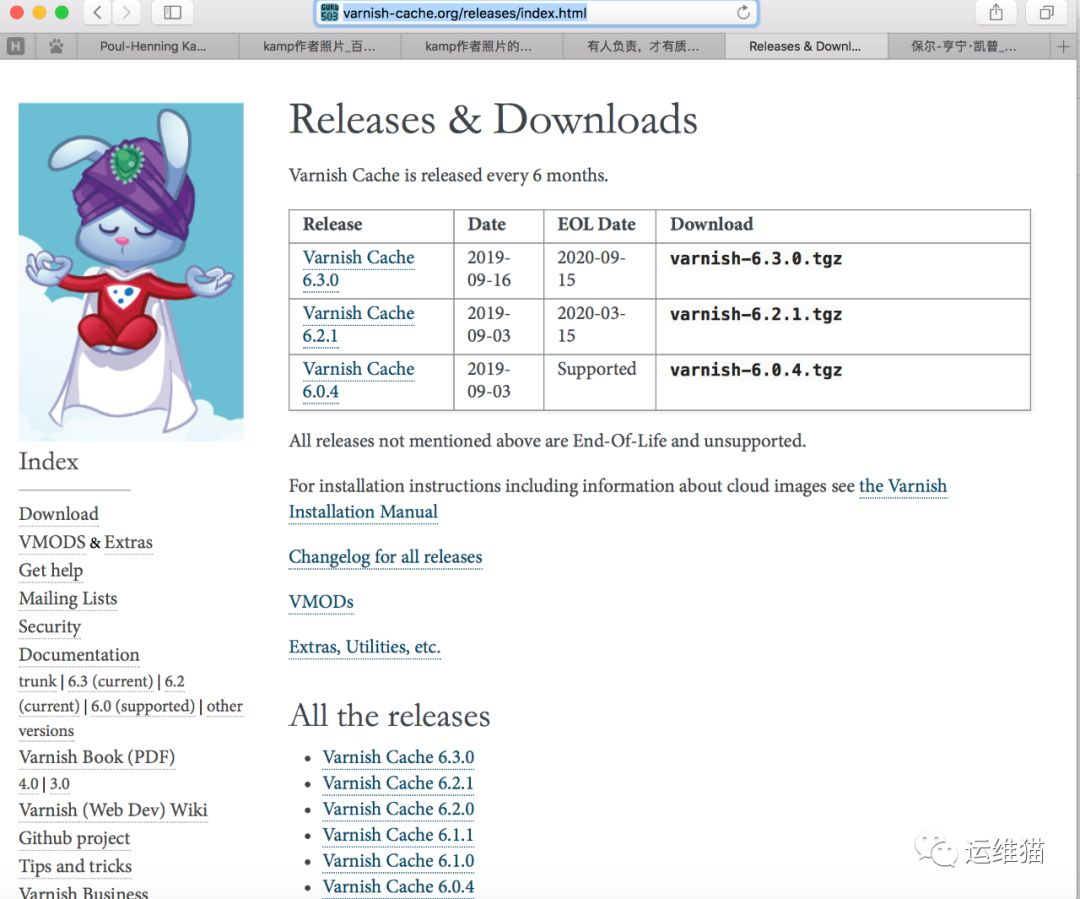Open Varnish Cache 6.1.1 in releases list

coord(398,835)
